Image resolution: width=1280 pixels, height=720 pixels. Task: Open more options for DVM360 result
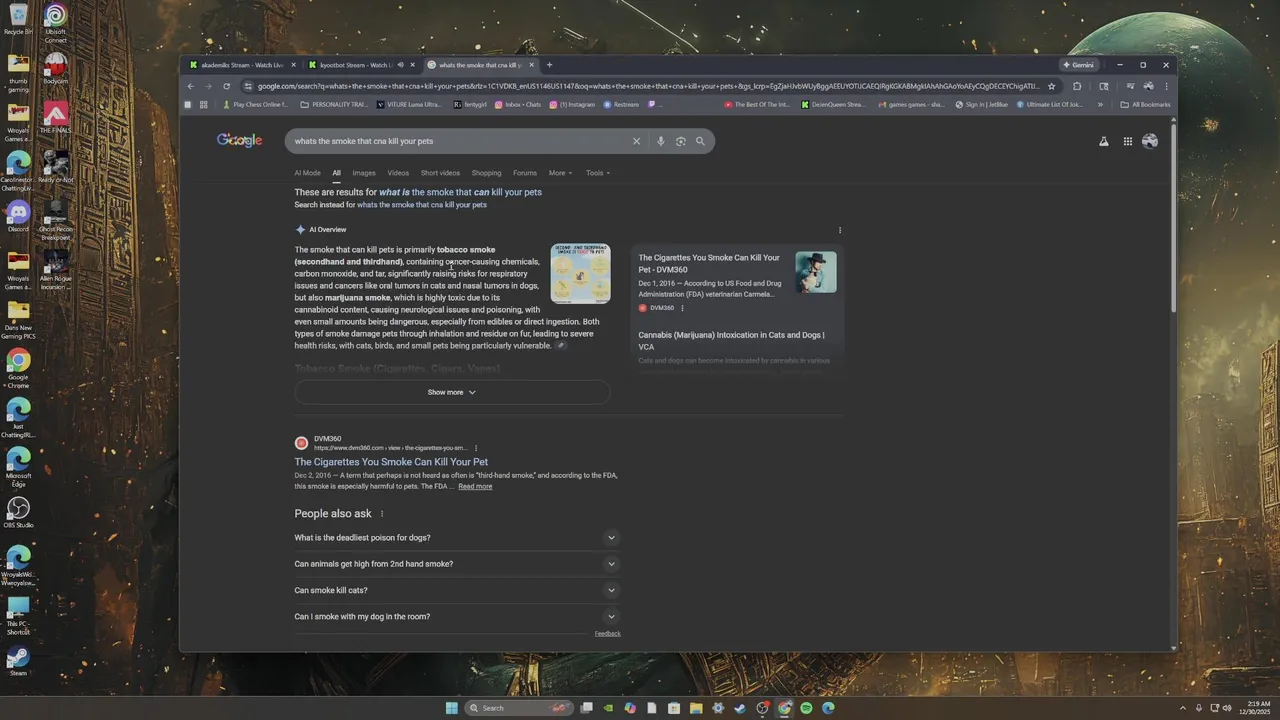(x=476, y=448)
